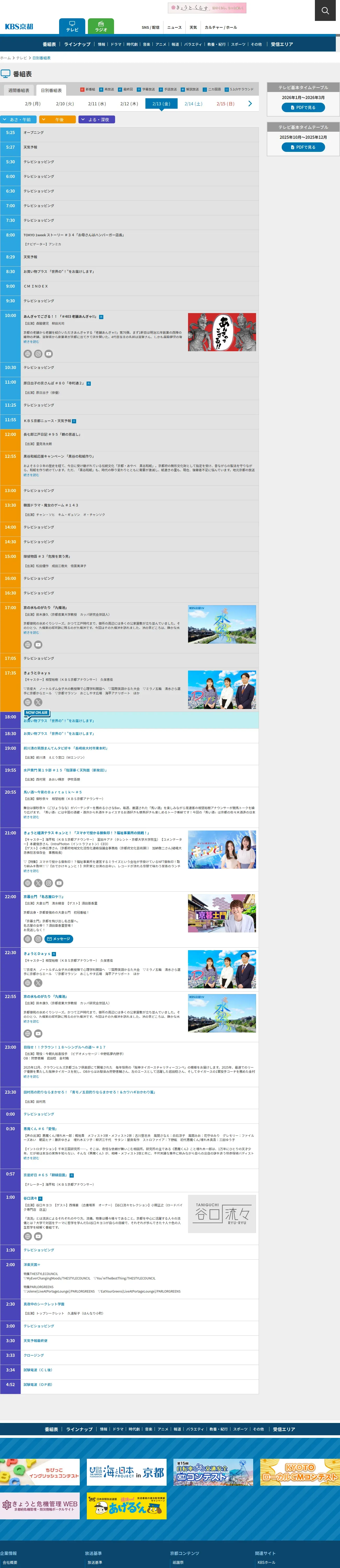Open website icon for きょうと経済テラス キュンと

[x=27, y=883]
